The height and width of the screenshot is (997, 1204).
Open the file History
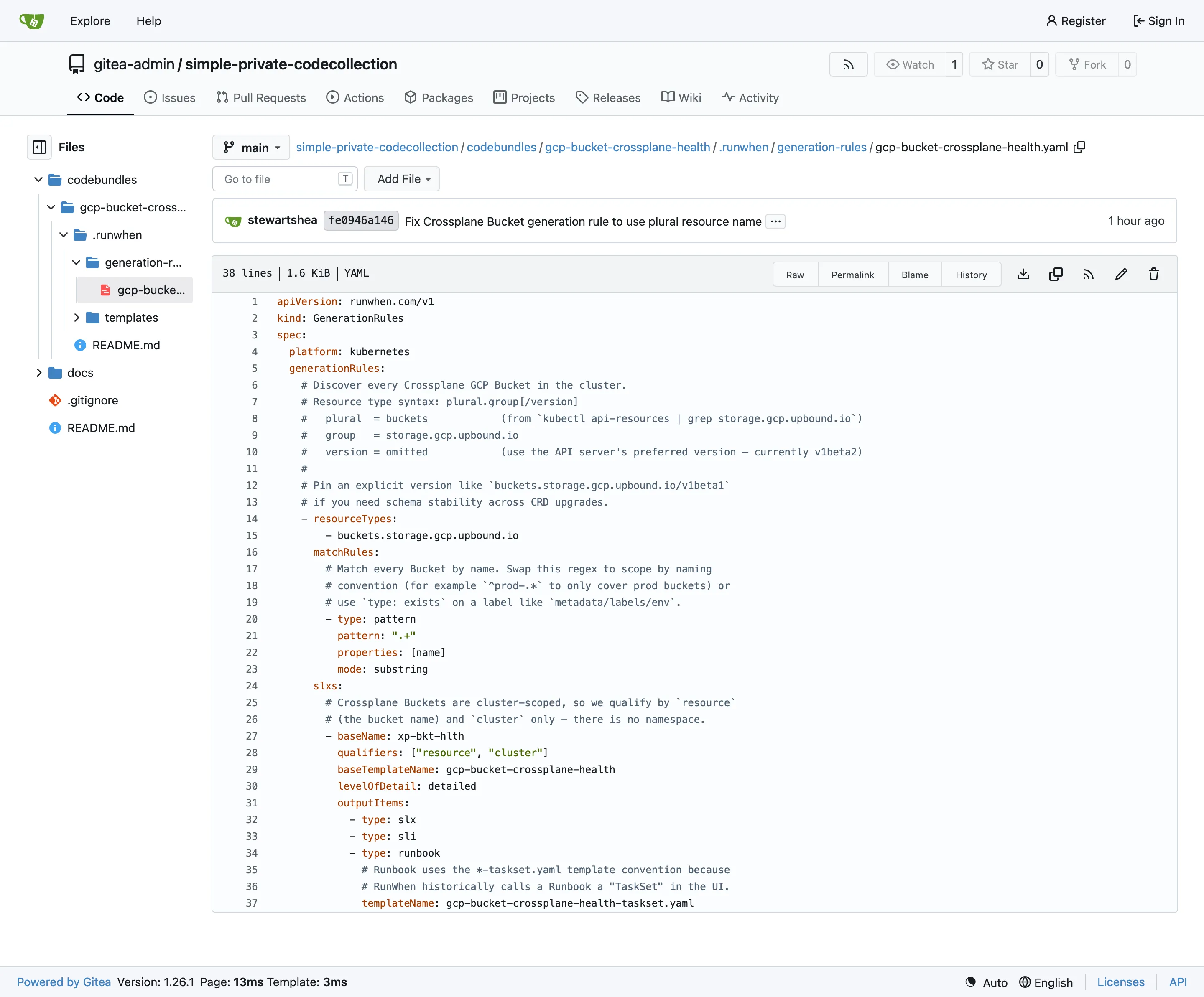click(x=971, y=275)
